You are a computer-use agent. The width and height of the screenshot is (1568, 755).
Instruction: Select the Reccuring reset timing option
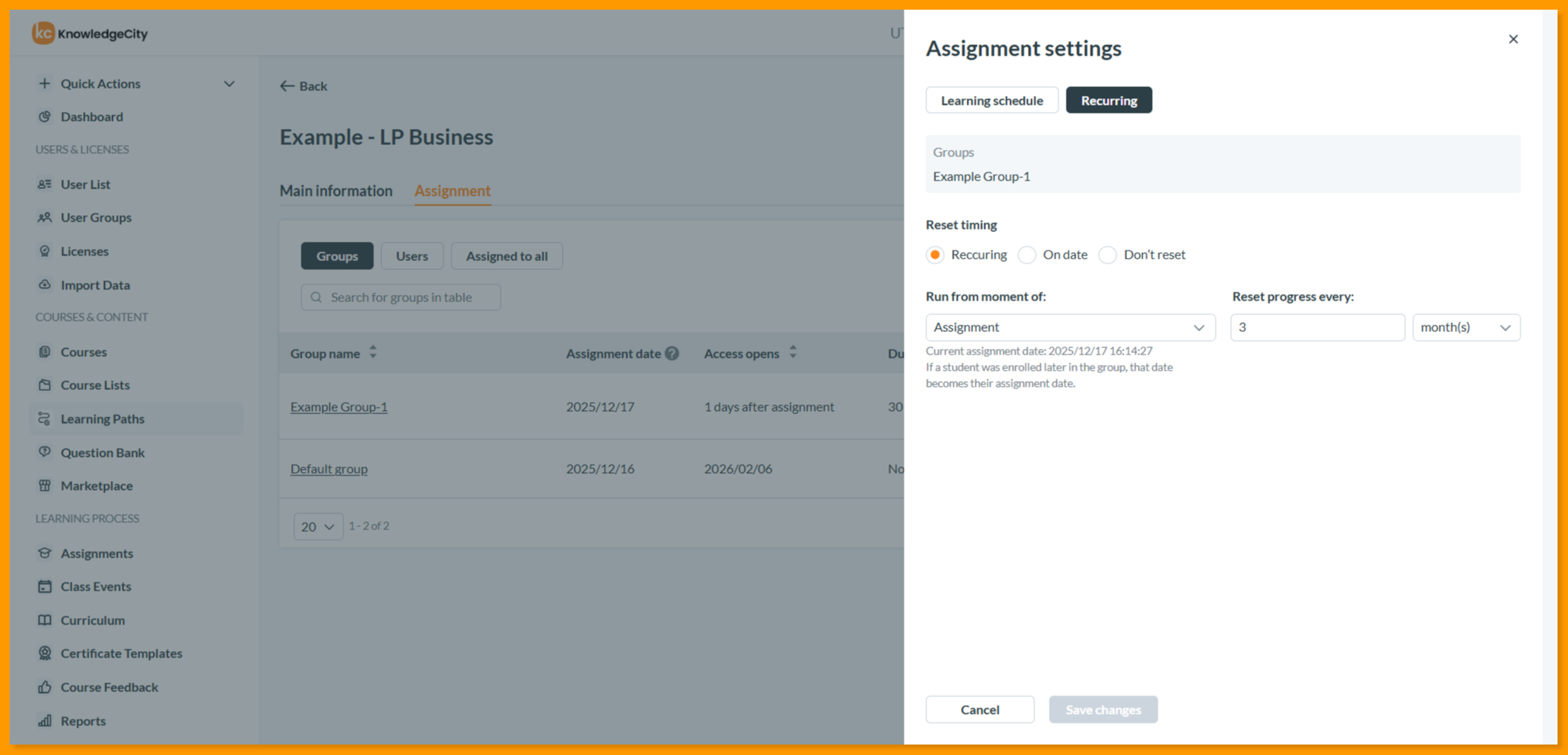(935, 255)
